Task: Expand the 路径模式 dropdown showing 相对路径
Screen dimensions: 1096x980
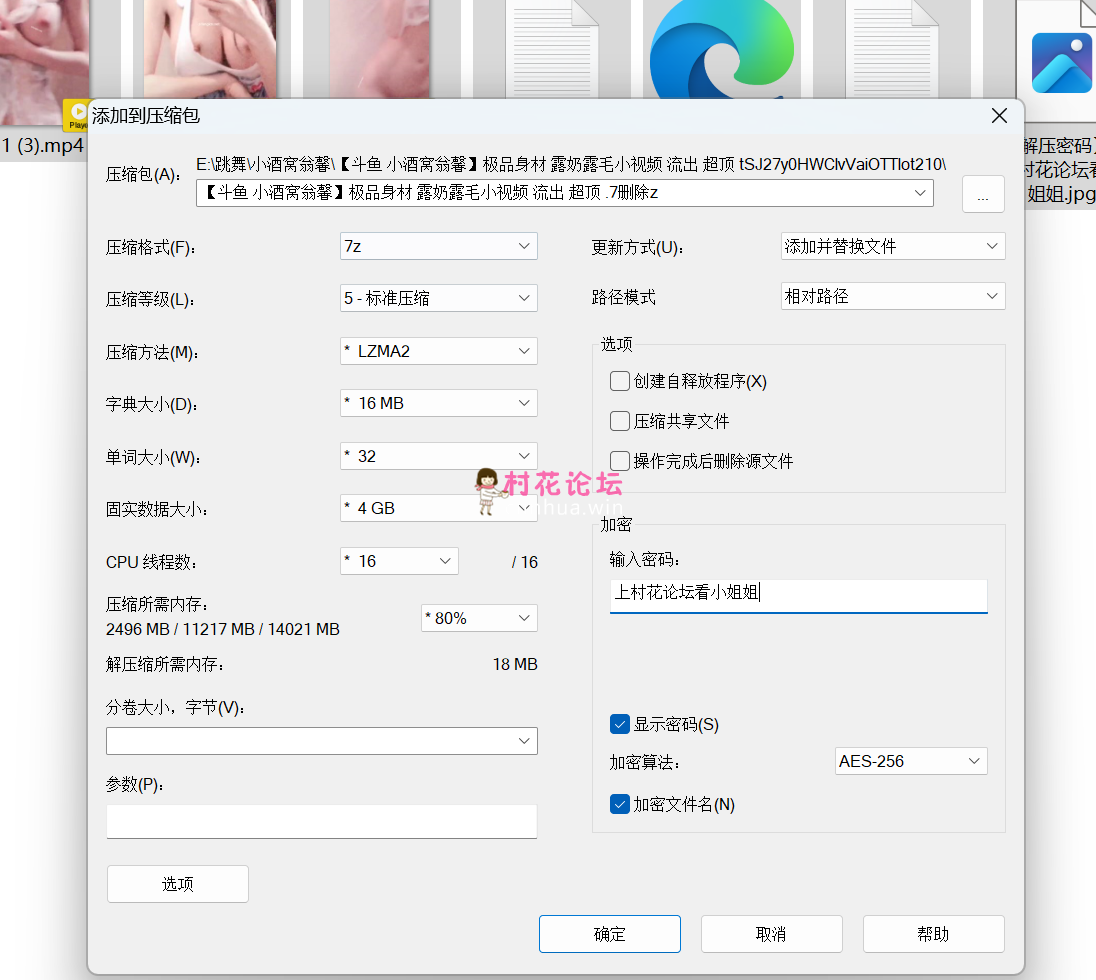Action: point(893,296)
